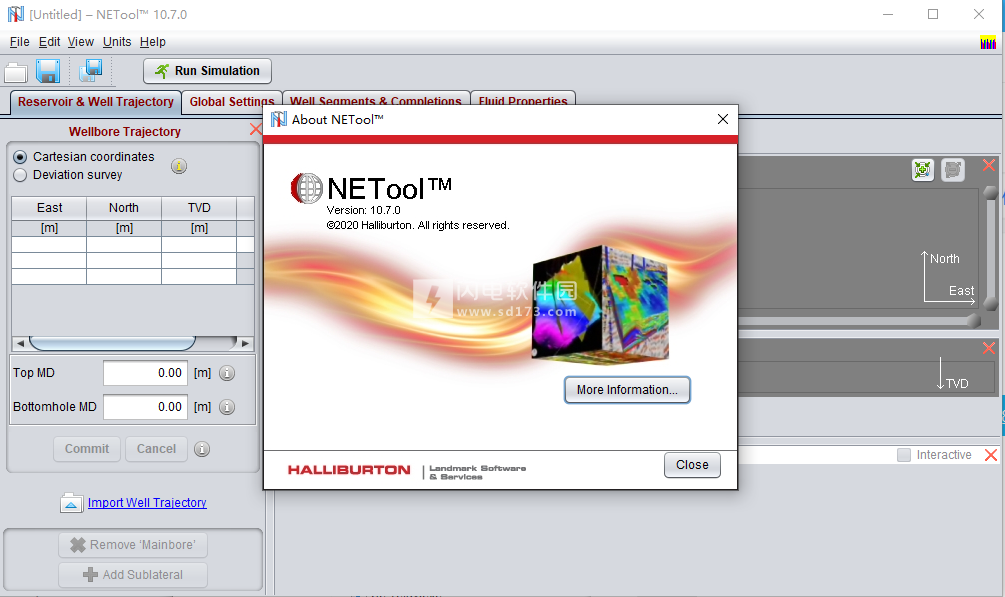The width and height of the screenshot is (1005, 597).
Task: Click the gray icon beside the zoom-to-fit icon
Action: [953, 170]
